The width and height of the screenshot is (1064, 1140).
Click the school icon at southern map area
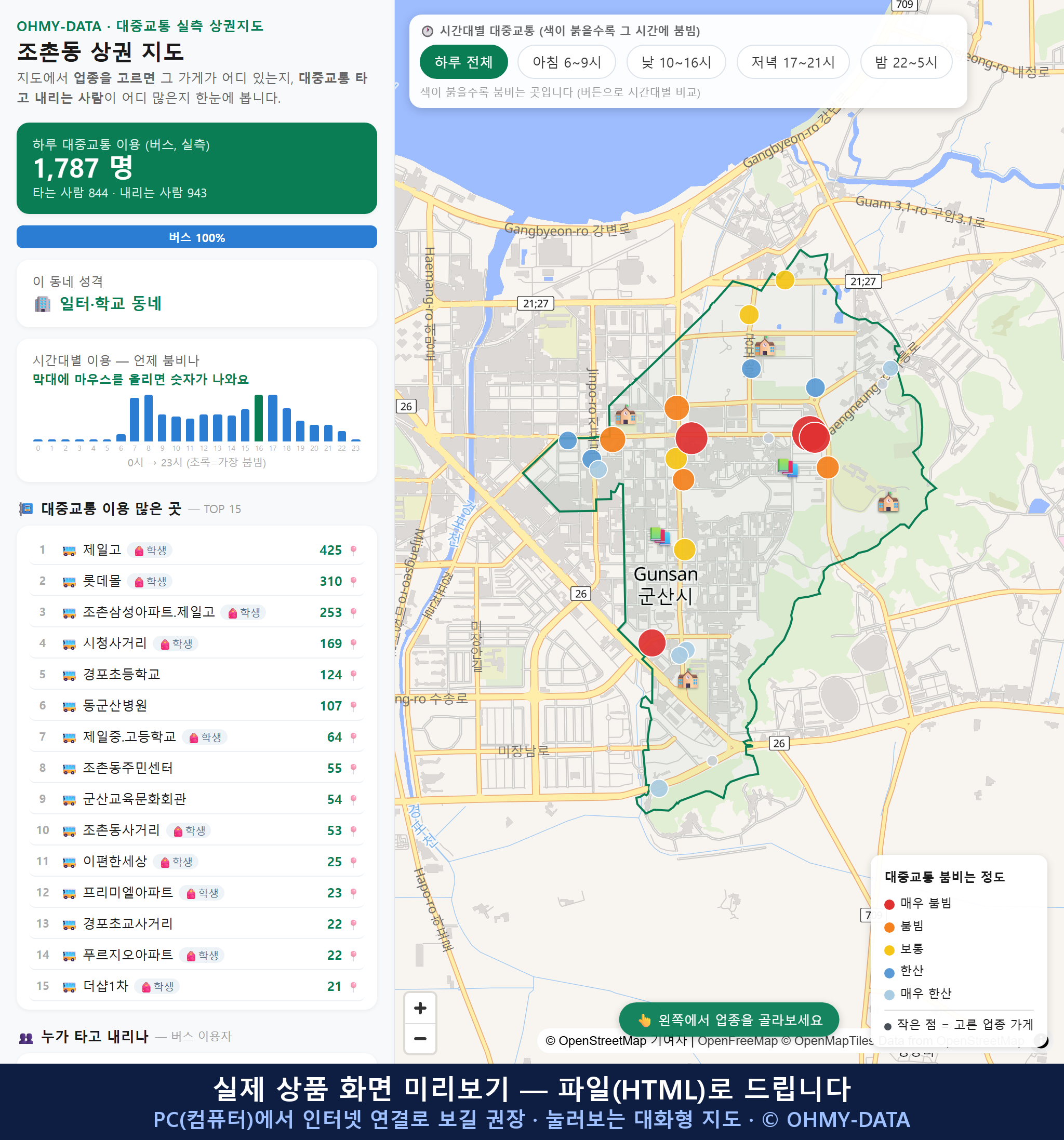688,679
